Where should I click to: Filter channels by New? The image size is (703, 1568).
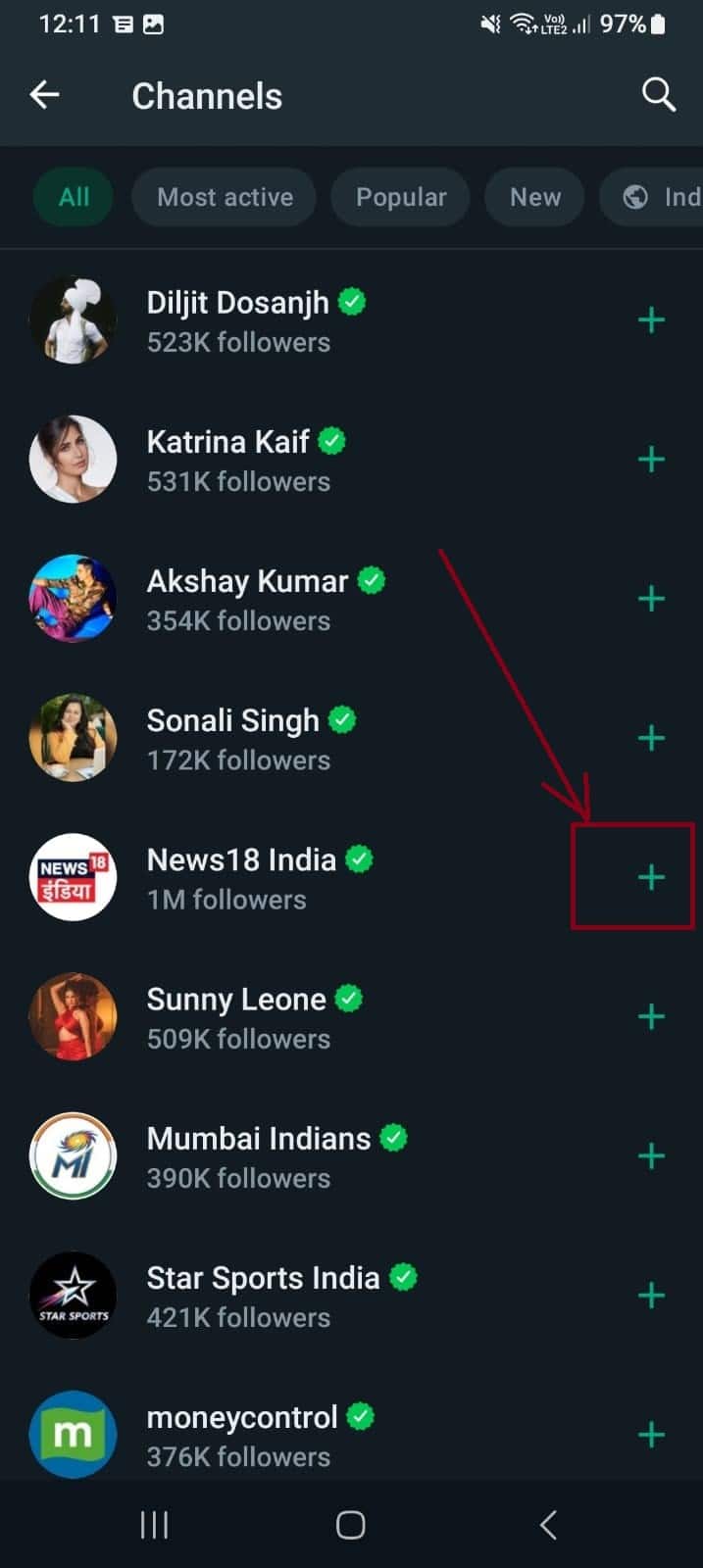pos(534,197)
